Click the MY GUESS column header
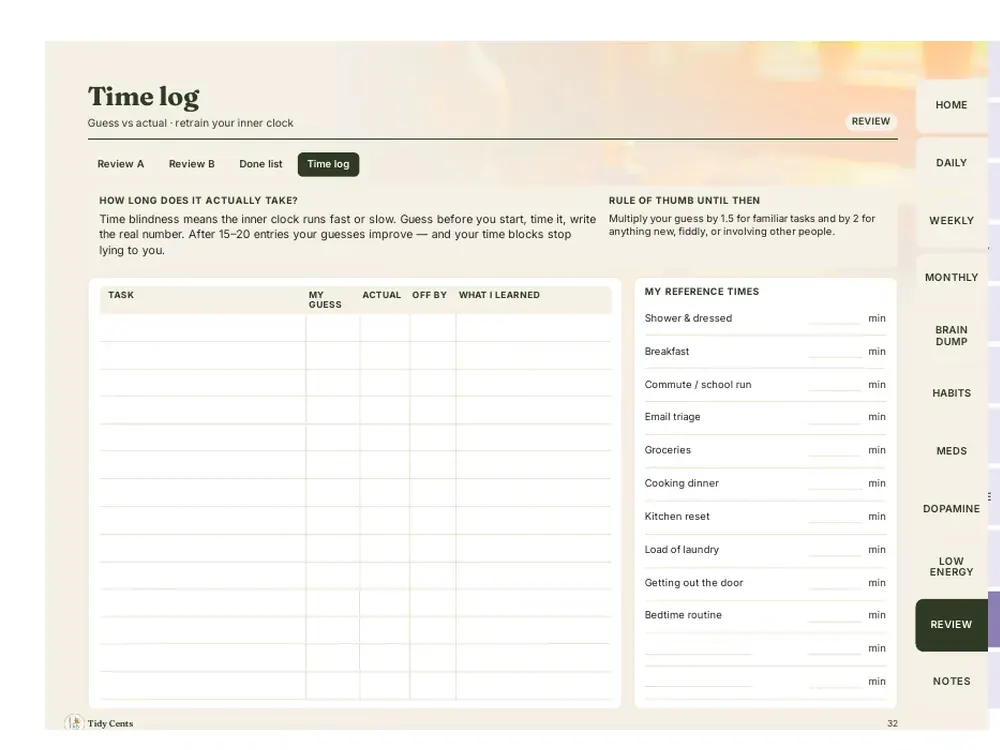Viewport: 1000px width, 750px height. point(325,300)
